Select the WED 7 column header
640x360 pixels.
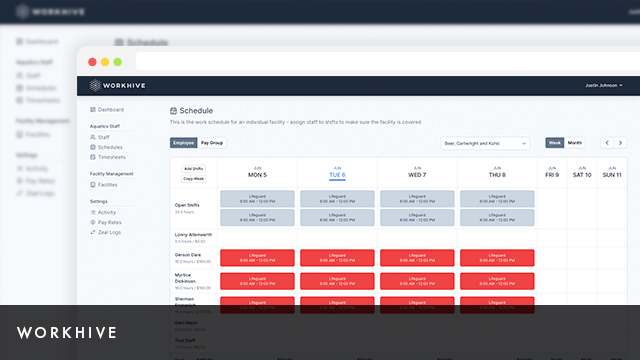pos(417,172)
